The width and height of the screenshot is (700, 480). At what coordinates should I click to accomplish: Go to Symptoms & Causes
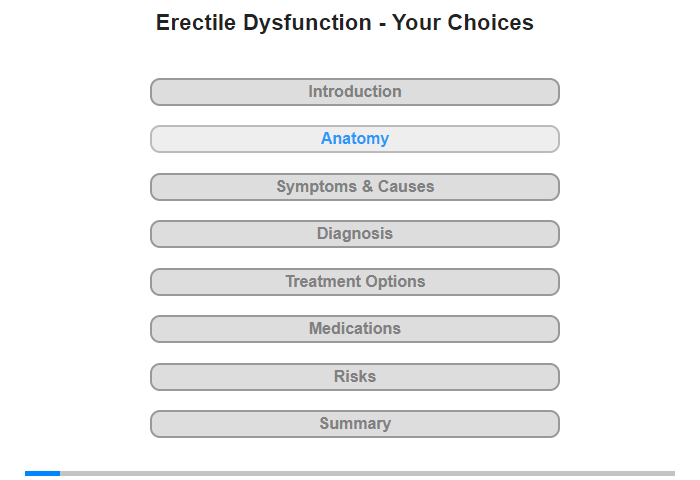[x=354, y=187]
